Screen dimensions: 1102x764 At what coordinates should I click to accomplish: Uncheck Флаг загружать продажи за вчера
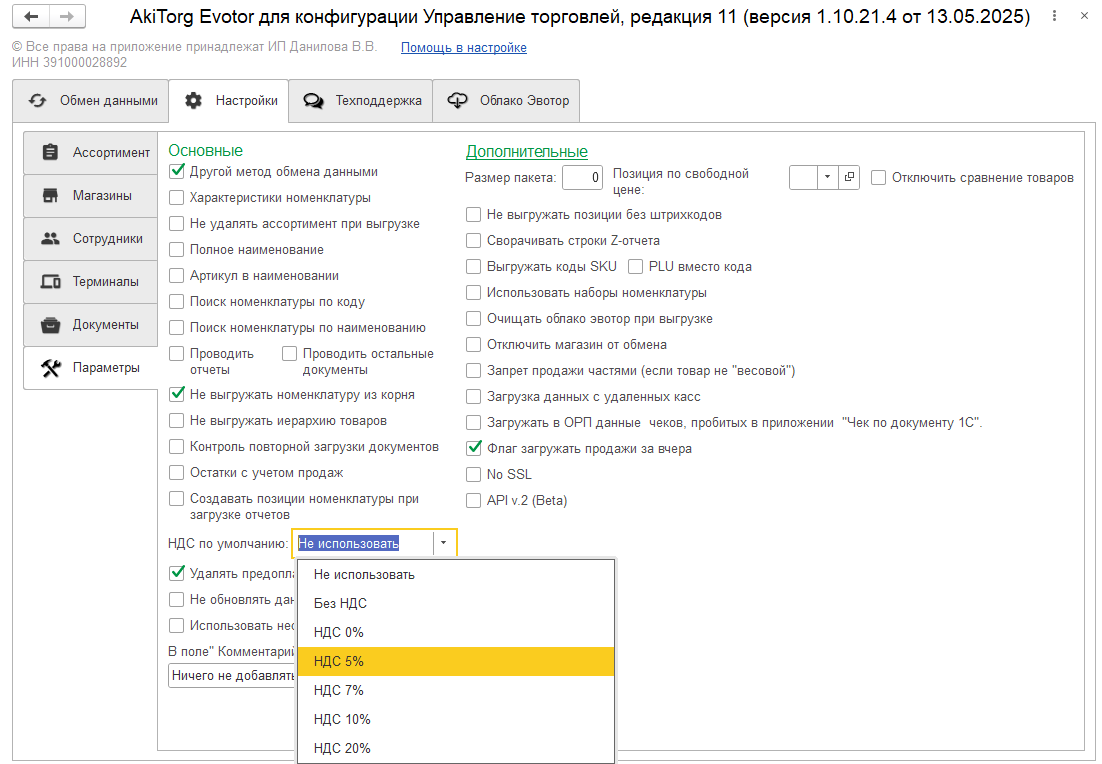[474, 448]
